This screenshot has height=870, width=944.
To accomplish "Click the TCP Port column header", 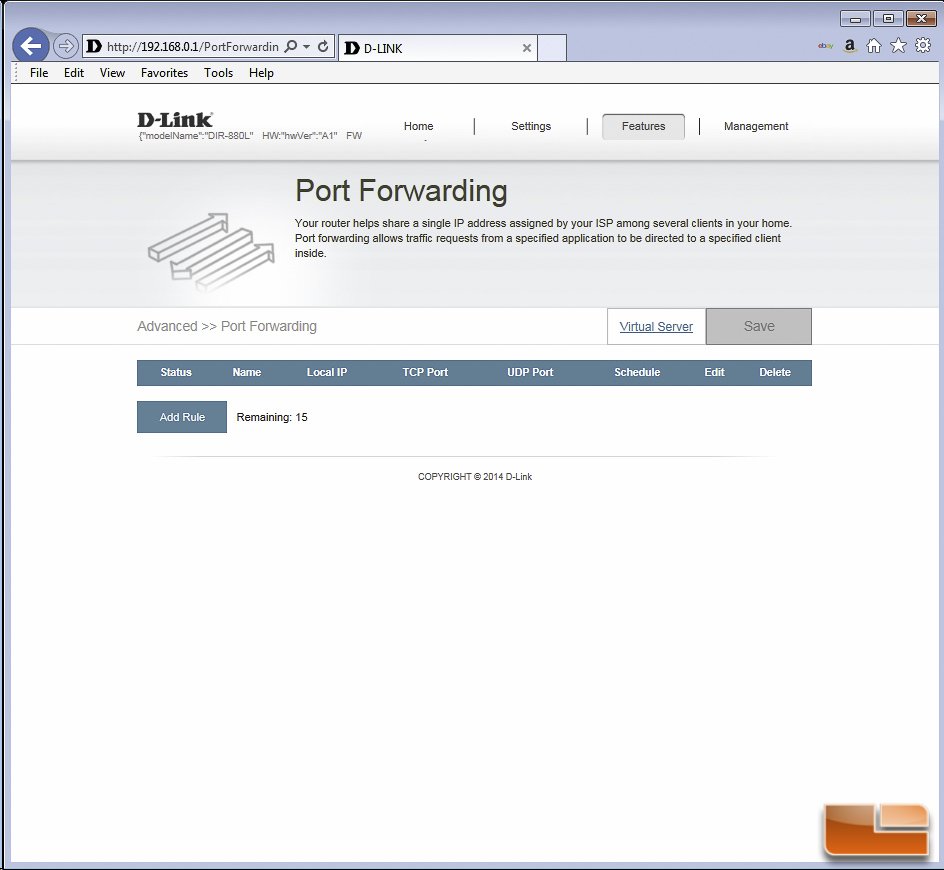I will pos(425,372).
